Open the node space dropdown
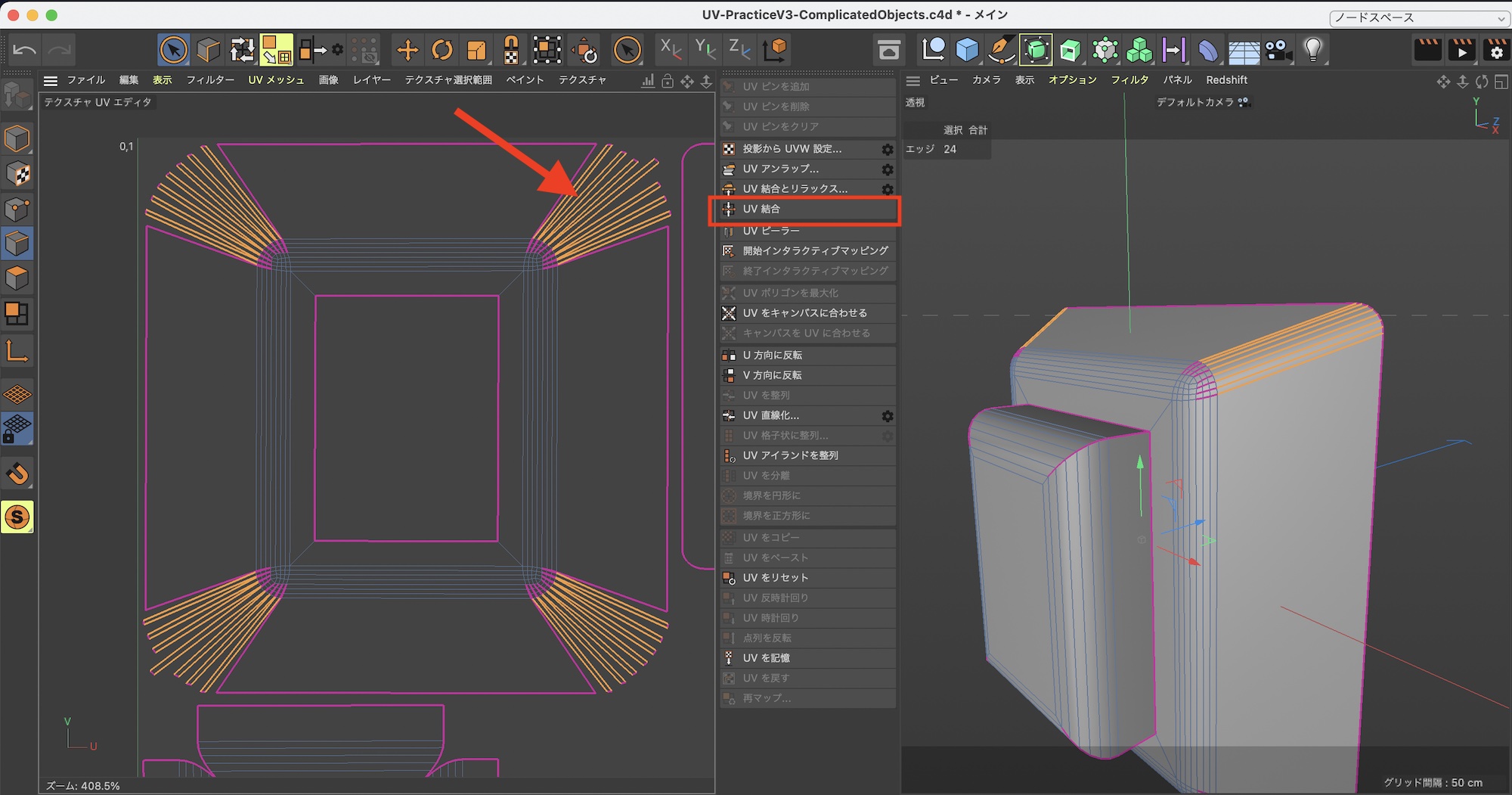Screen dimensions: 1512x795 (1418, 17)
